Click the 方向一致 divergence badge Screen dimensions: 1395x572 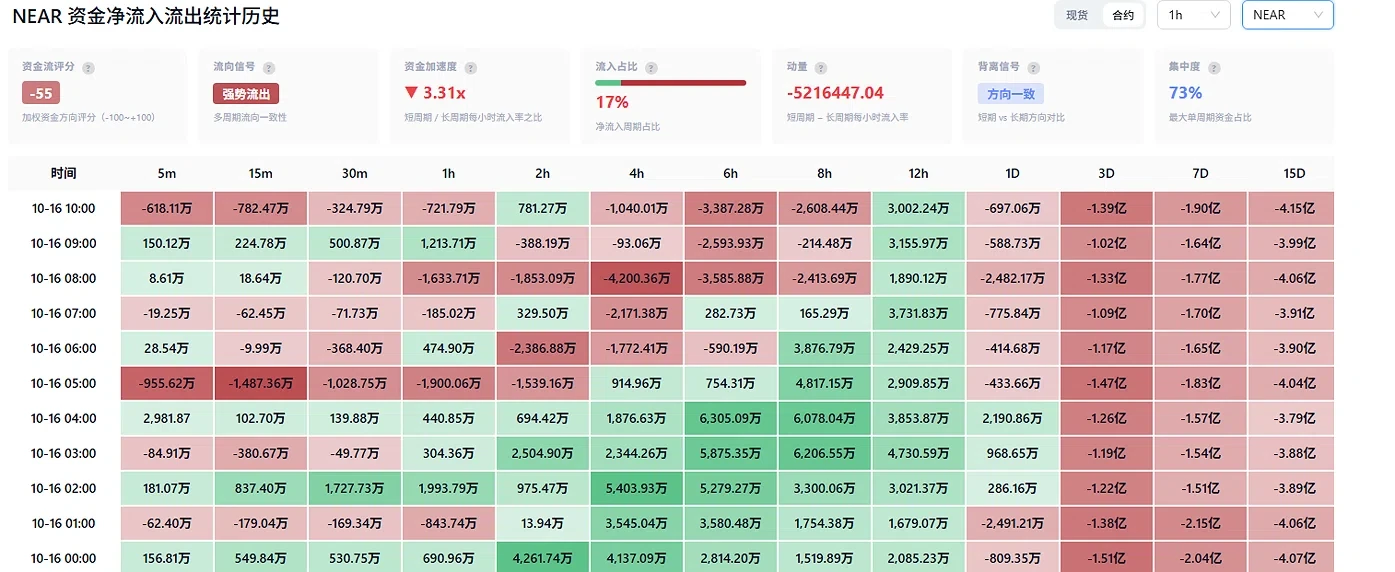point(1011,94)
